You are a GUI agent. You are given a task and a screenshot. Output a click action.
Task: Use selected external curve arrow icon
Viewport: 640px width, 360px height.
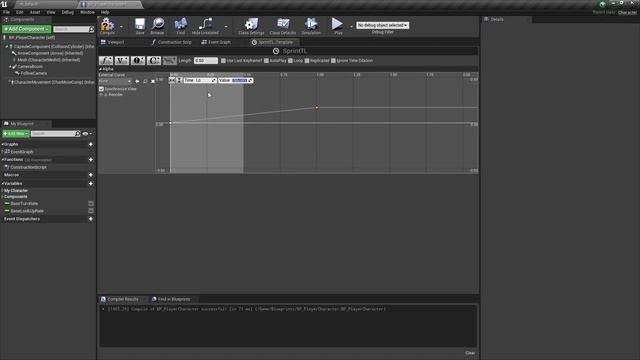(137, 81)
